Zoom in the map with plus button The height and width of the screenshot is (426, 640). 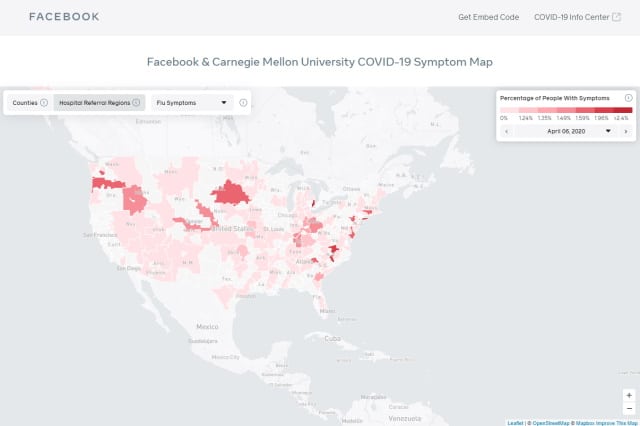628,395
